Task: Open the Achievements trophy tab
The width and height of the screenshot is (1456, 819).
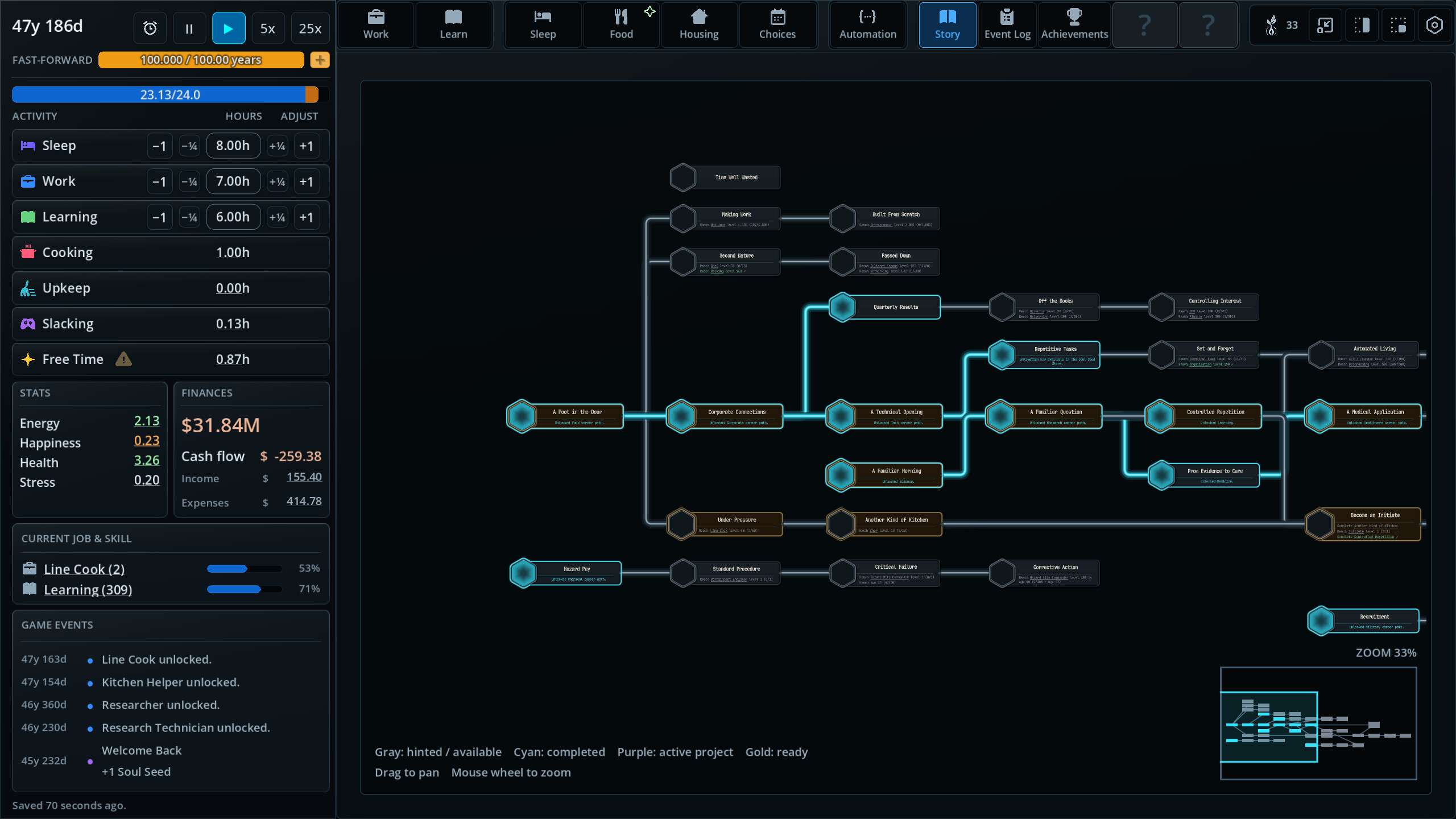Action: tap(1074, 25)
